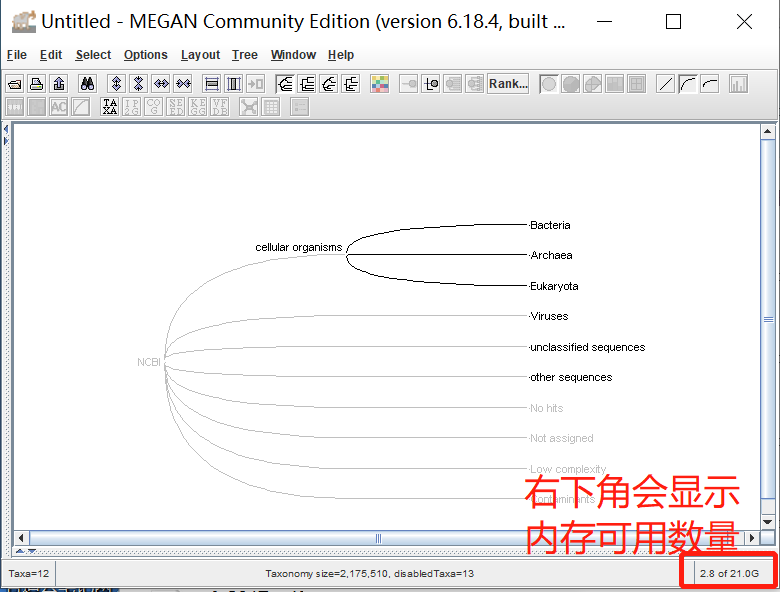Use flat rounded edge style
This screenshot has width=780, height=592.
pos(710,84)
